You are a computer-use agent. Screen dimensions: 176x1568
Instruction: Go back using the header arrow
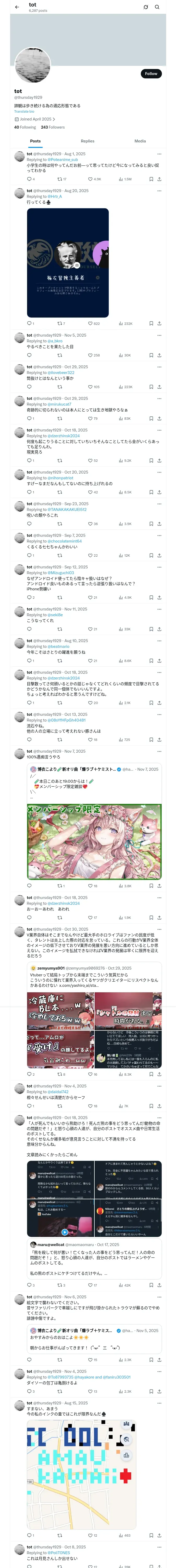coord(17,7)
